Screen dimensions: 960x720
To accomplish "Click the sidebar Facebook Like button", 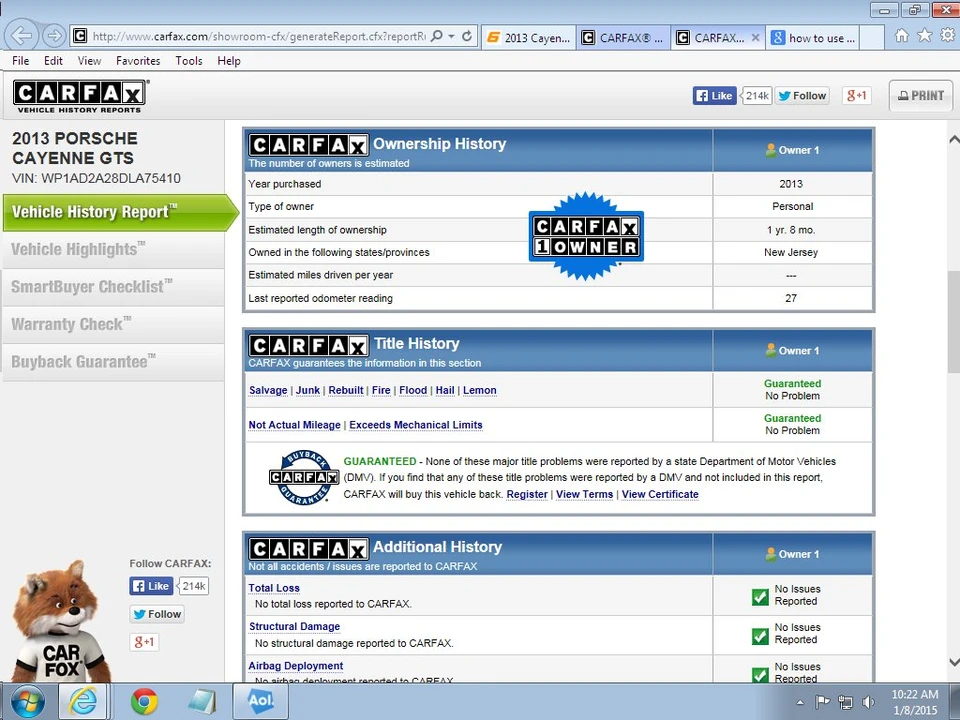I will pos(151,586).
